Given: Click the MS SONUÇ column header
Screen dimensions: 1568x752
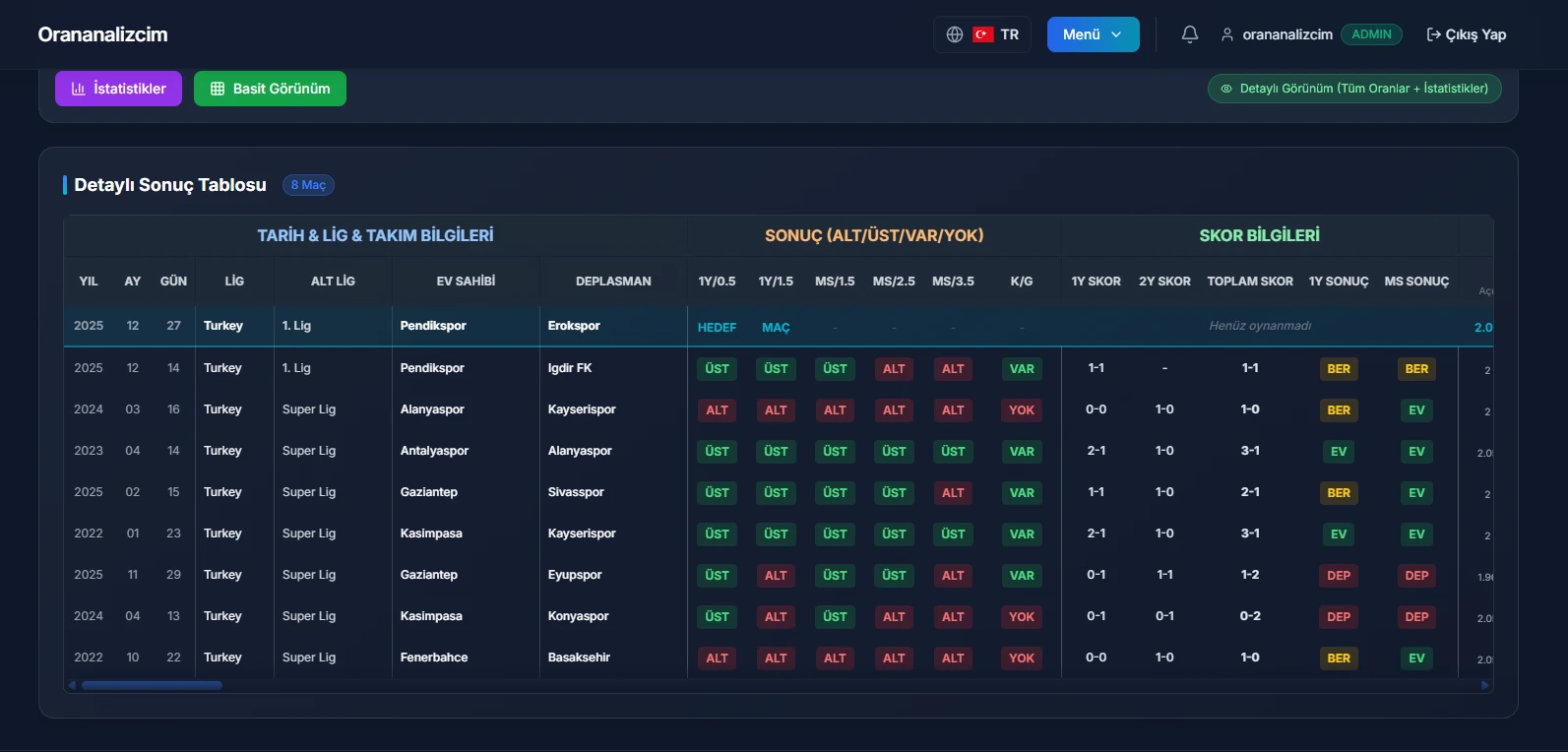Looking at the screenshot, I should [1416, 282].
